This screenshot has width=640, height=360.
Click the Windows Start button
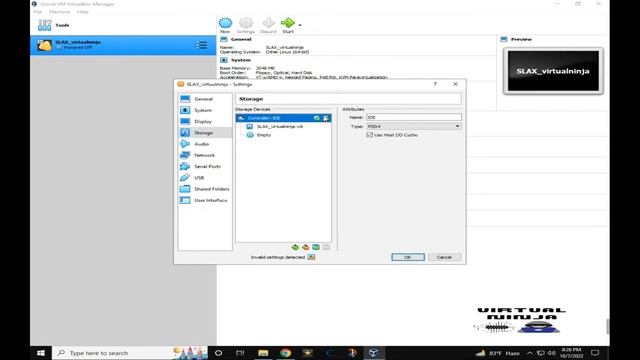(x=41, y=353)
